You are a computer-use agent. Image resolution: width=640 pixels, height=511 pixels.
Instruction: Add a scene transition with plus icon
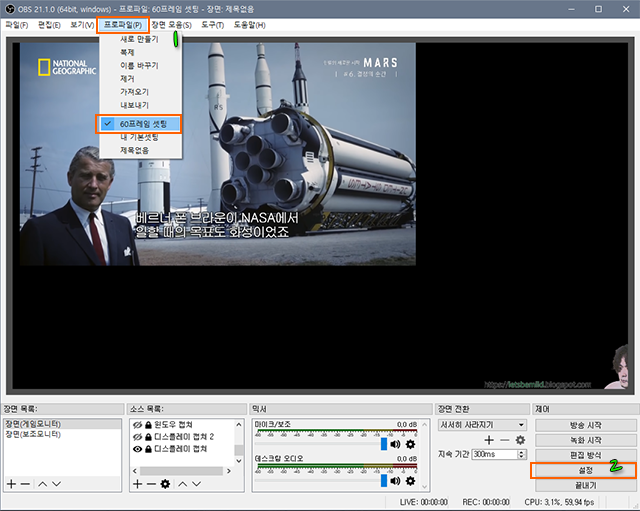tap(489, 440)
